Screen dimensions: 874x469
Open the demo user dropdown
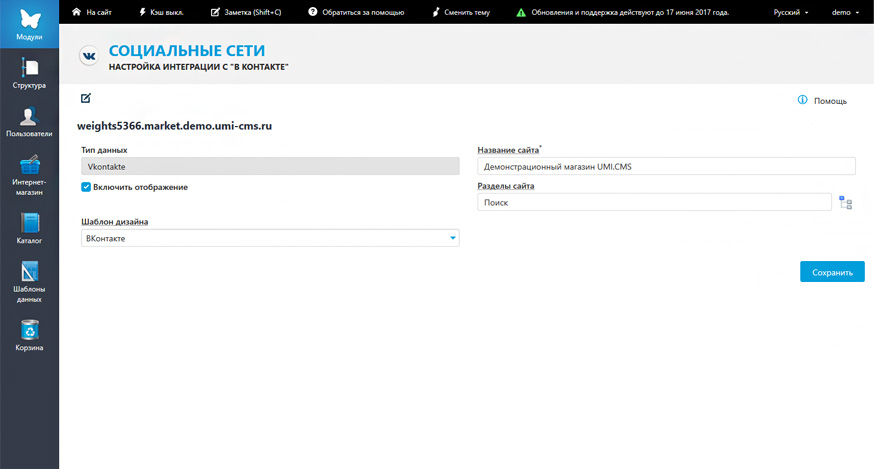pos(845,12)
